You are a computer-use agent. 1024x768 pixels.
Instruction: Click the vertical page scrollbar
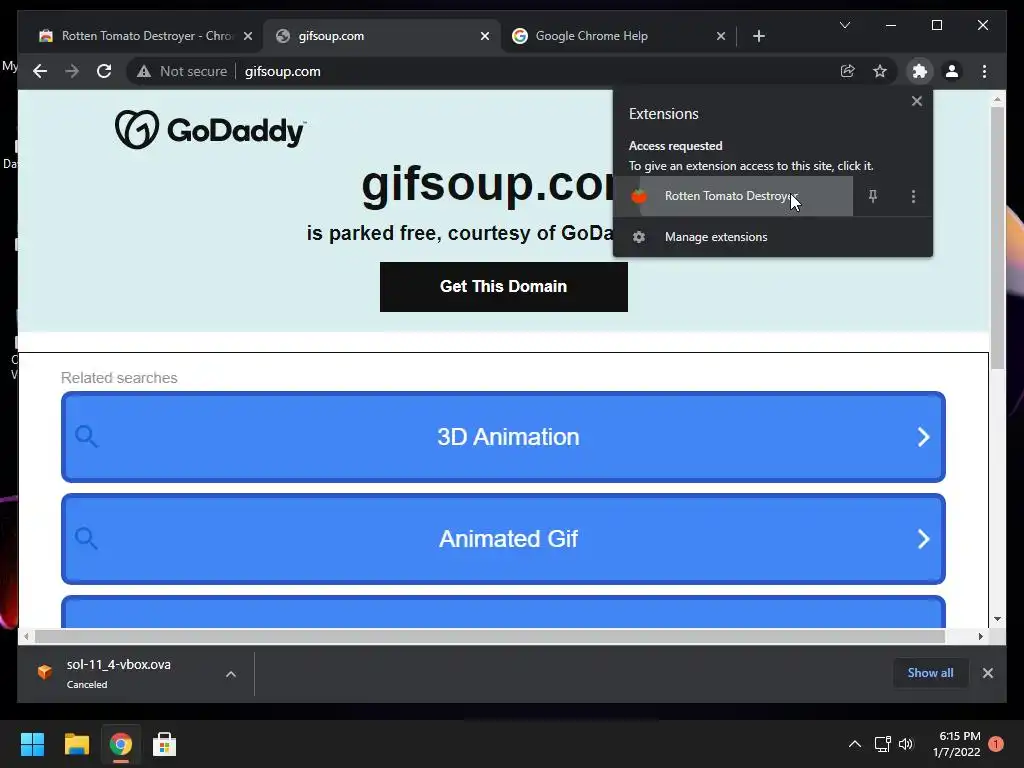tap(997, 238)
